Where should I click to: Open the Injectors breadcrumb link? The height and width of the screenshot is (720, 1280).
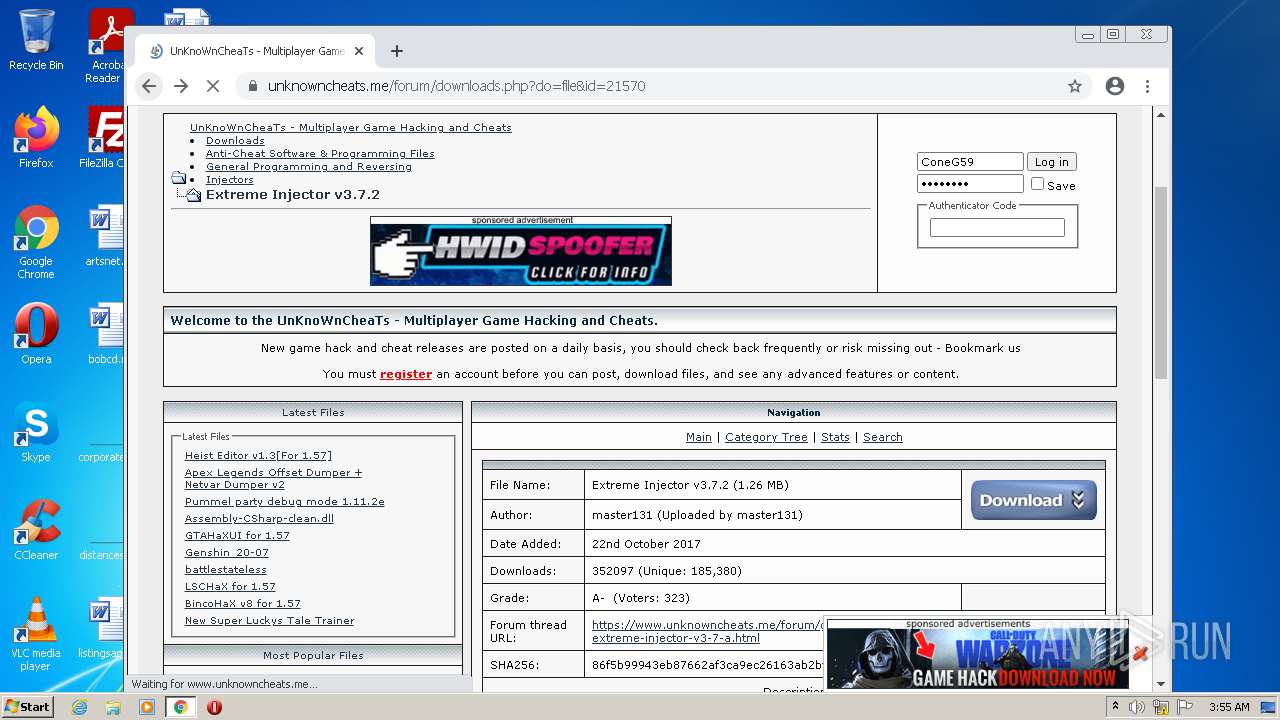230,180
